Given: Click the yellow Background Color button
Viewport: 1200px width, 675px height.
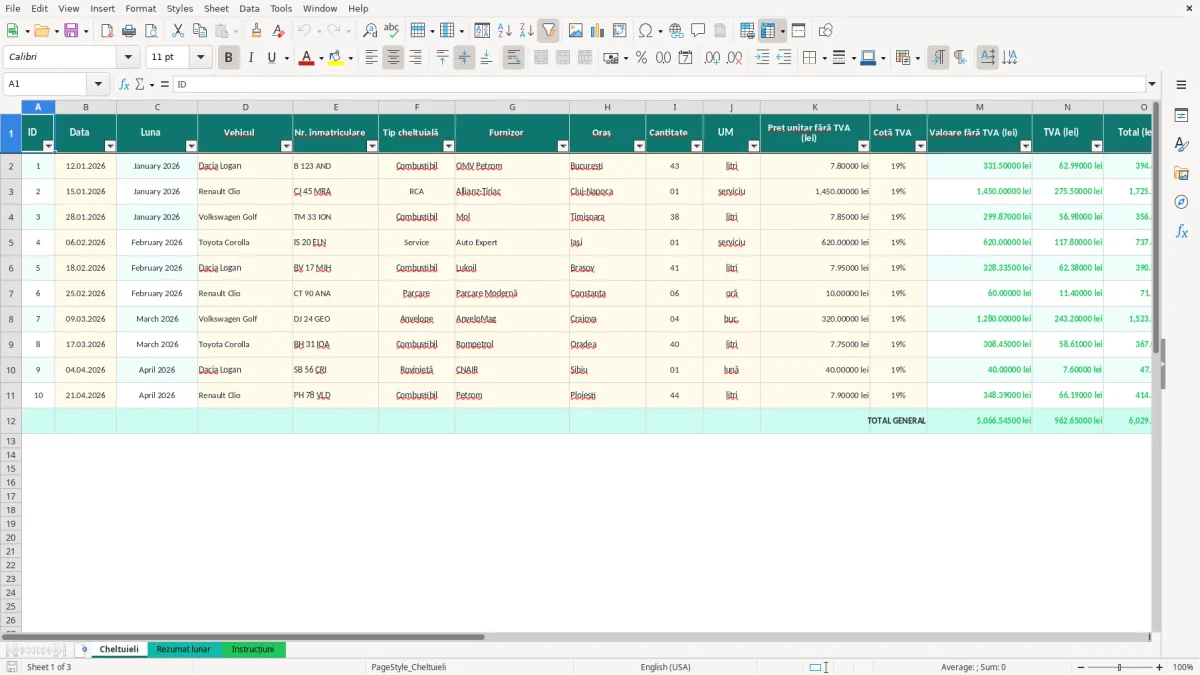Looking at the screenshot, I should click(336, 58).
